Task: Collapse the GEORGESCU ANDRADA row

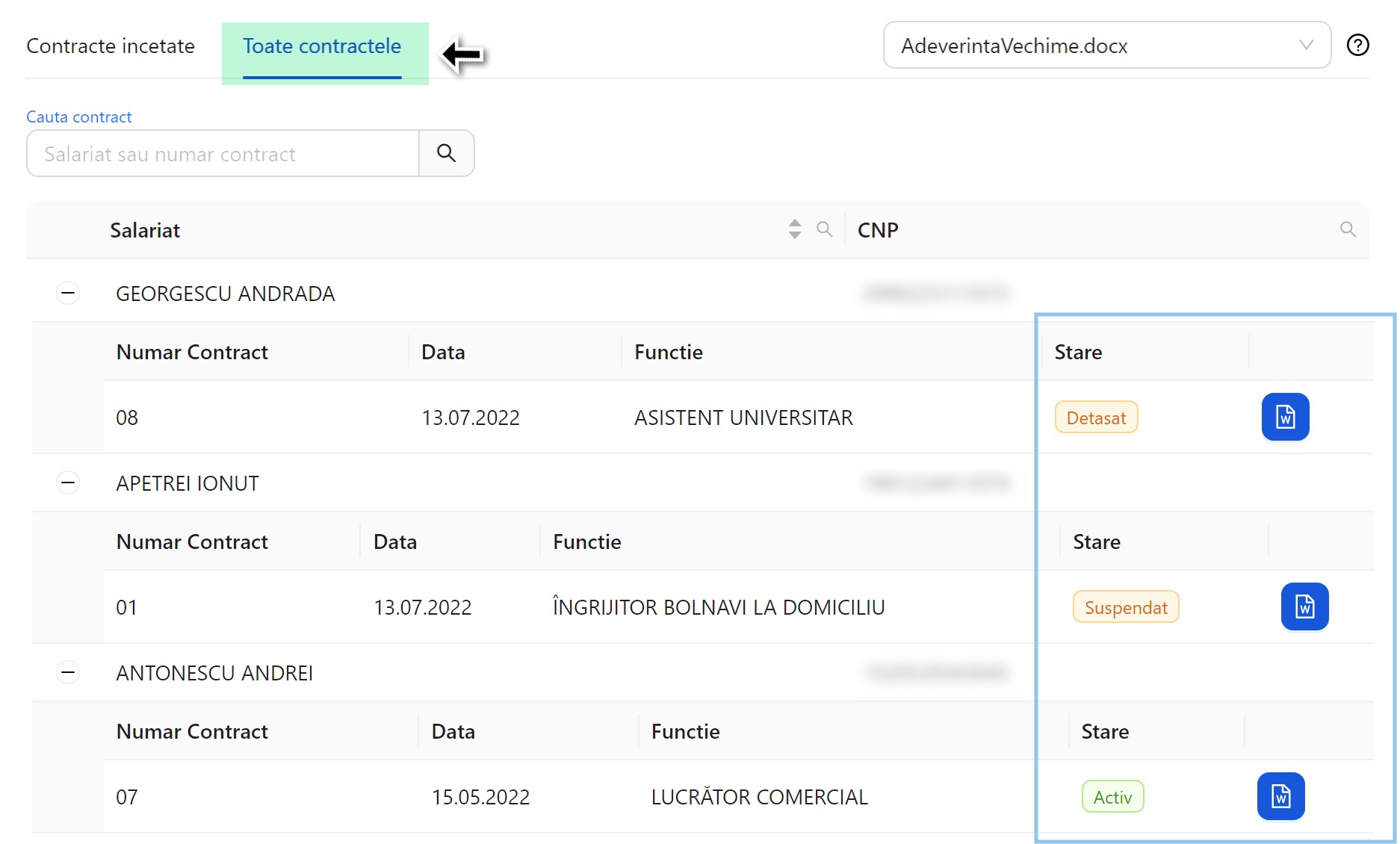Action: click(x=68, y=294)
